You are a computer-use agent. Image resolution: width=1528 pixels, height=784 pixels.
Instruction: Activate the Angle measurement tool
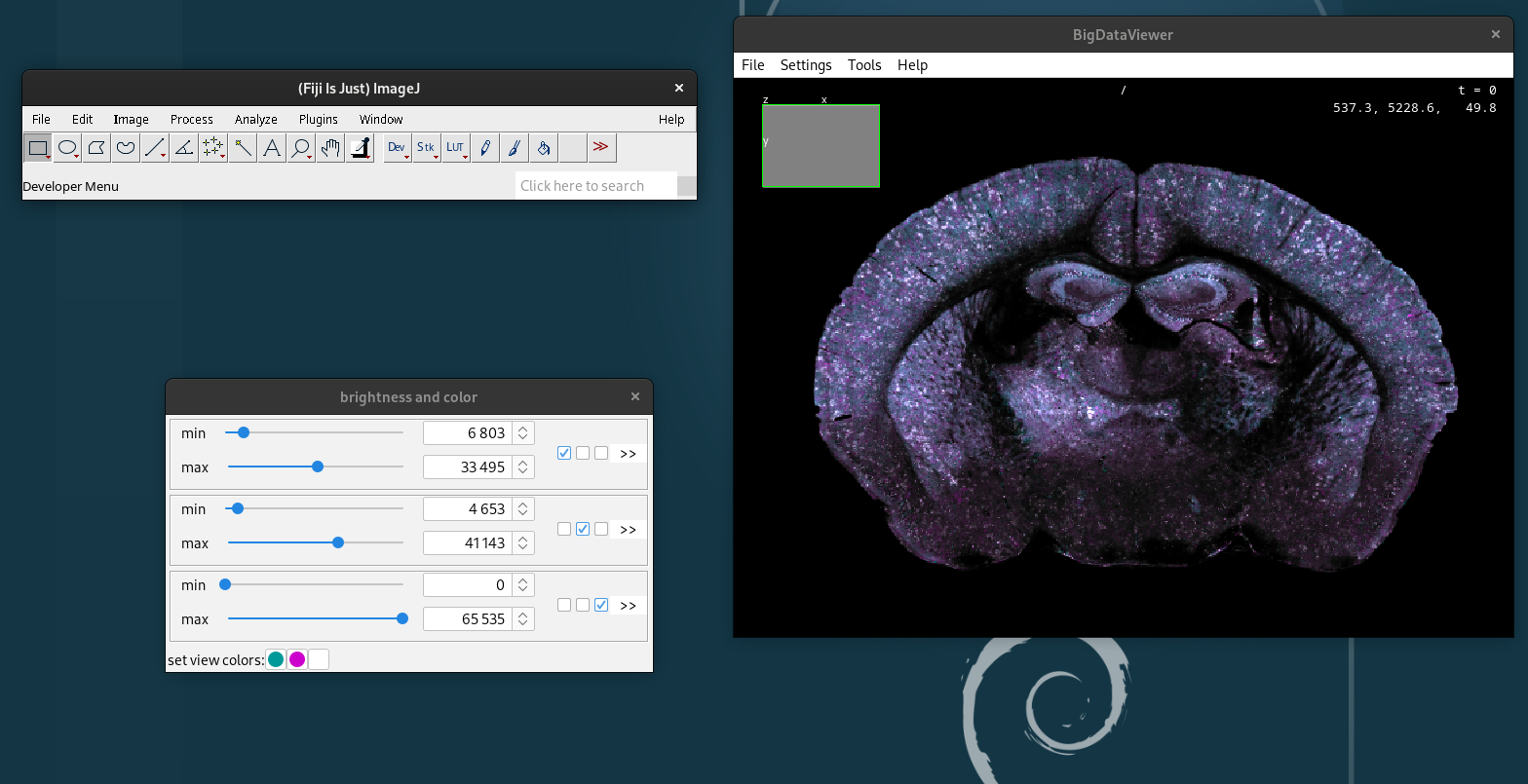184,148
